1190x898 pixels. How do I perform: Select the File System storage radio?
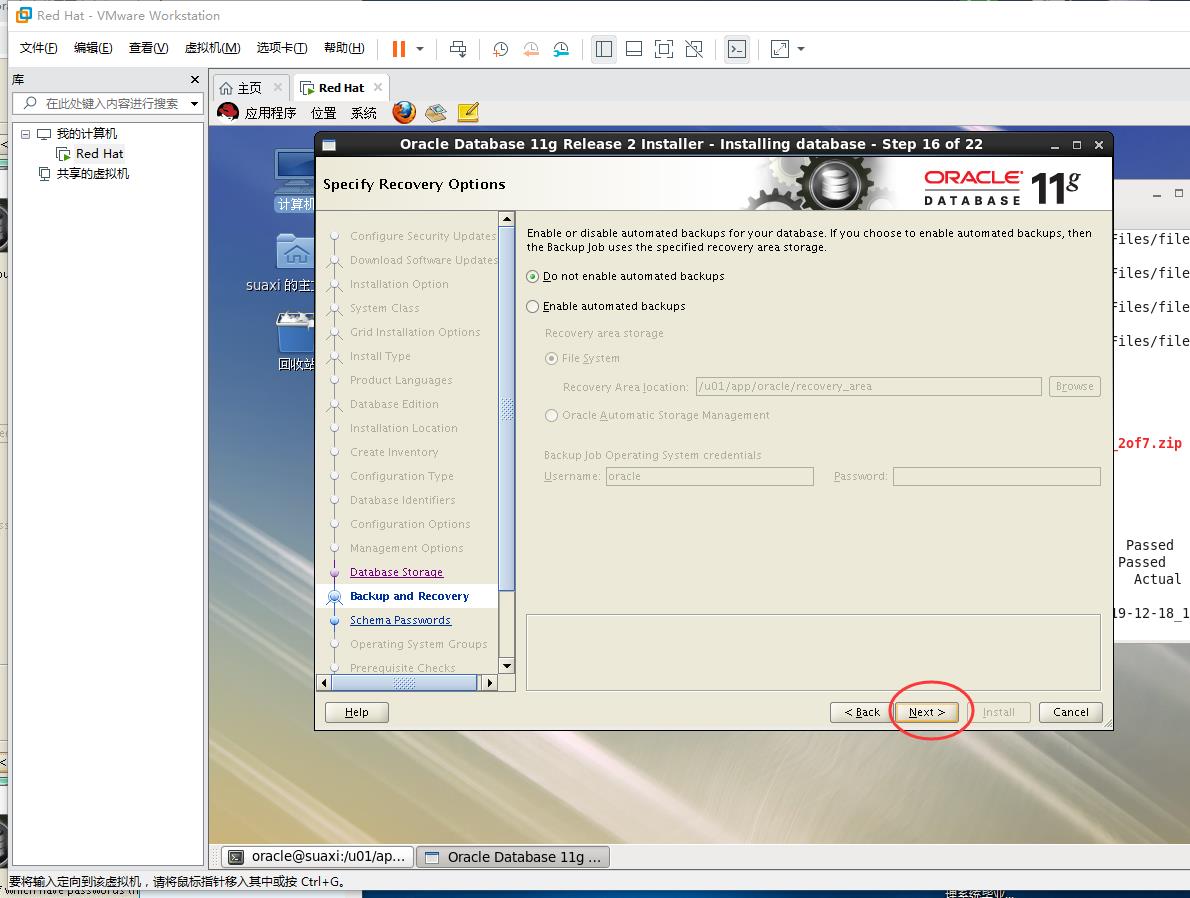pyautogui.click(x=582, y=358)
